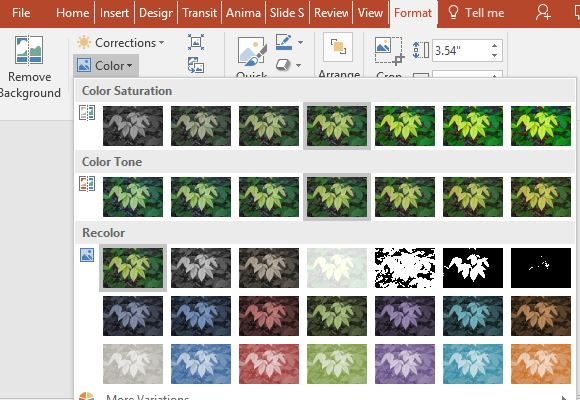580x400 pixels.
Task: Open the File menu tab
Action: point(21,13)
